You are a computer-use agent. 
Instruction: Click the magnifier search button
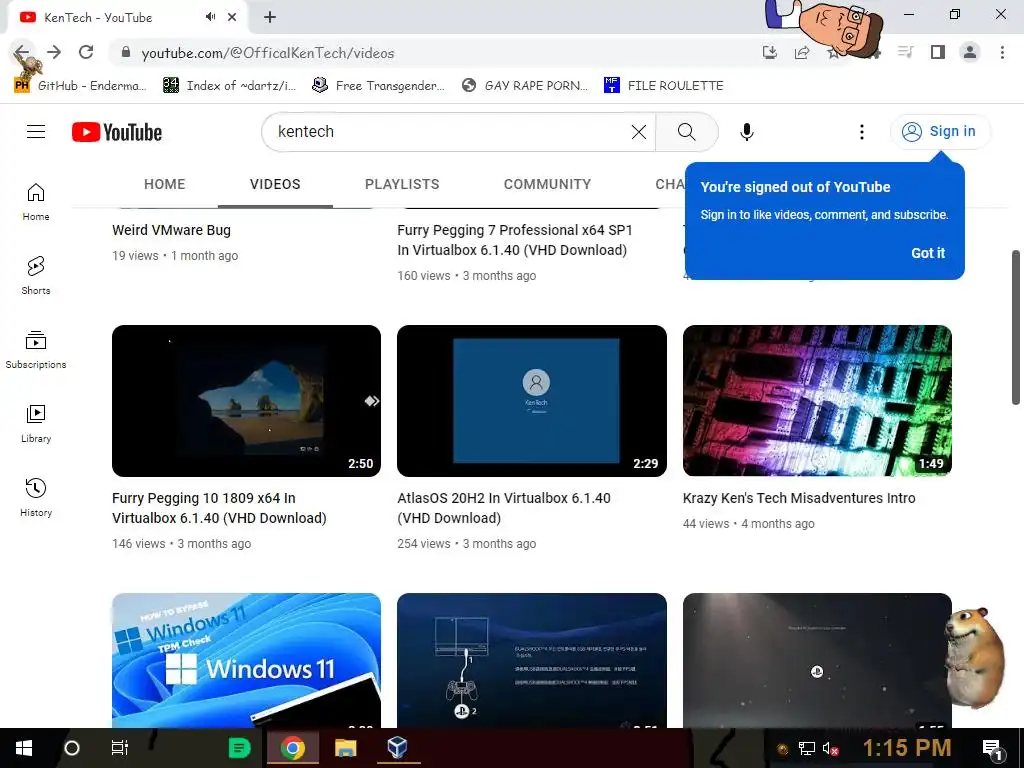pos(686,132)
